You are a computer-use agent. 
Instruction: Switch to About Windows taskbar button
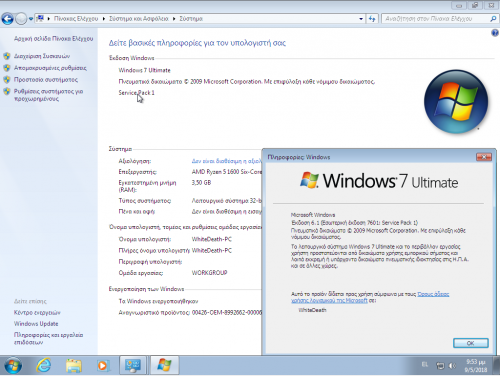coord(164,365)
